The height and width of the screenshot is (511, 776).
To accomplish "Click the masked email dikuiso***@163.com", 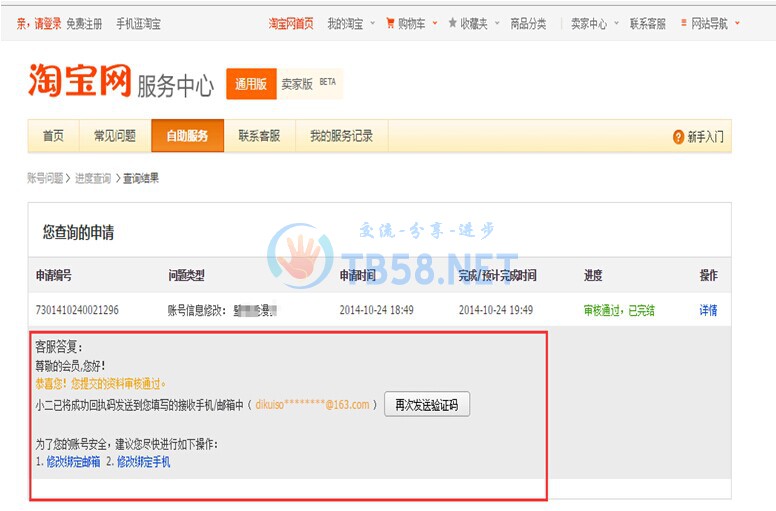I will click(312, 405).
